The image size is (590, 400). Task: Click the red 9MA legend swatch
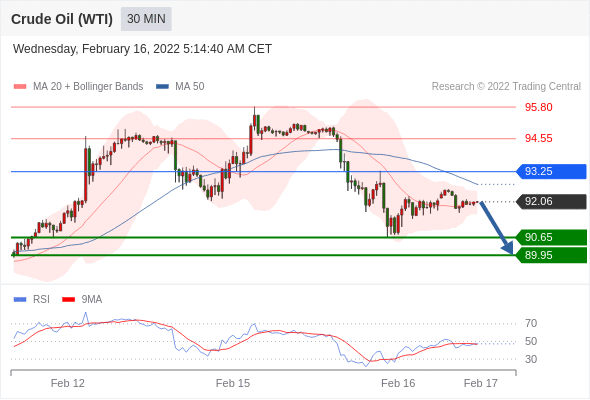tap(68, 300)
